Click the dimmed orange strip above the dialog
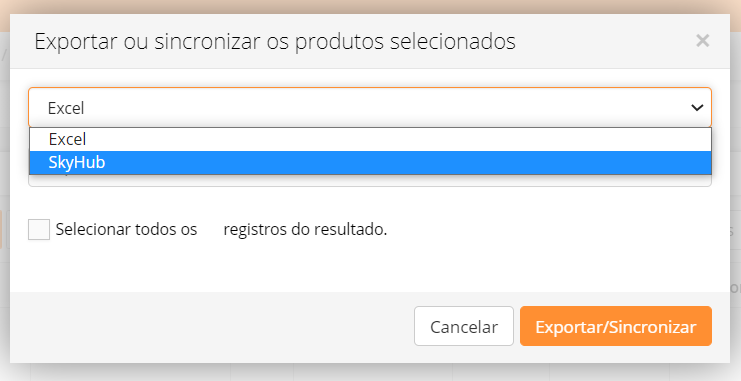This screenshot has height=381, width=741. (x=370, y=7)
